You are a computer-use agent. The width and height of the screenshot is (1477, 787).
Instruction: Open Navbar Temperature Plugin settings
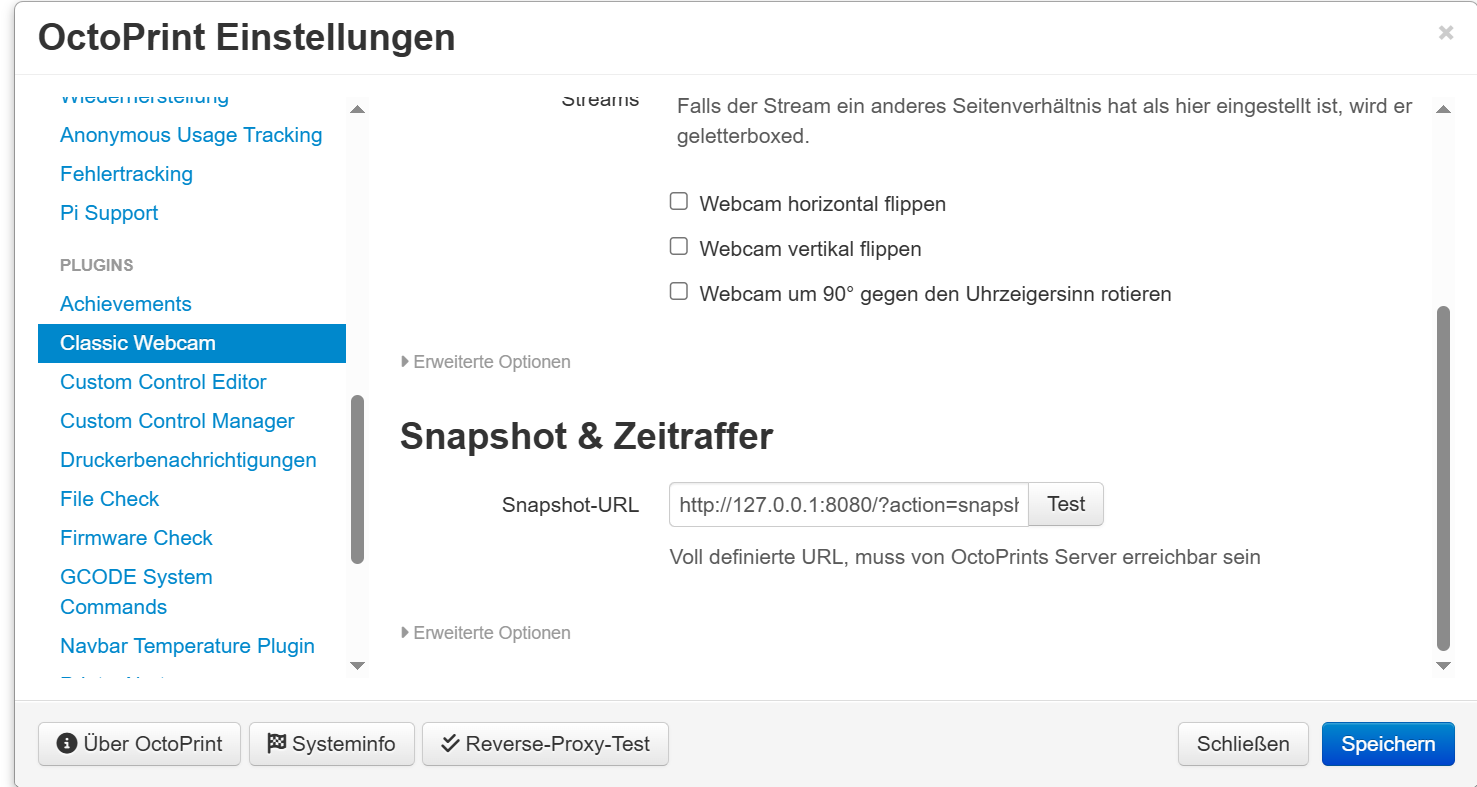click(x=187, y=646)
